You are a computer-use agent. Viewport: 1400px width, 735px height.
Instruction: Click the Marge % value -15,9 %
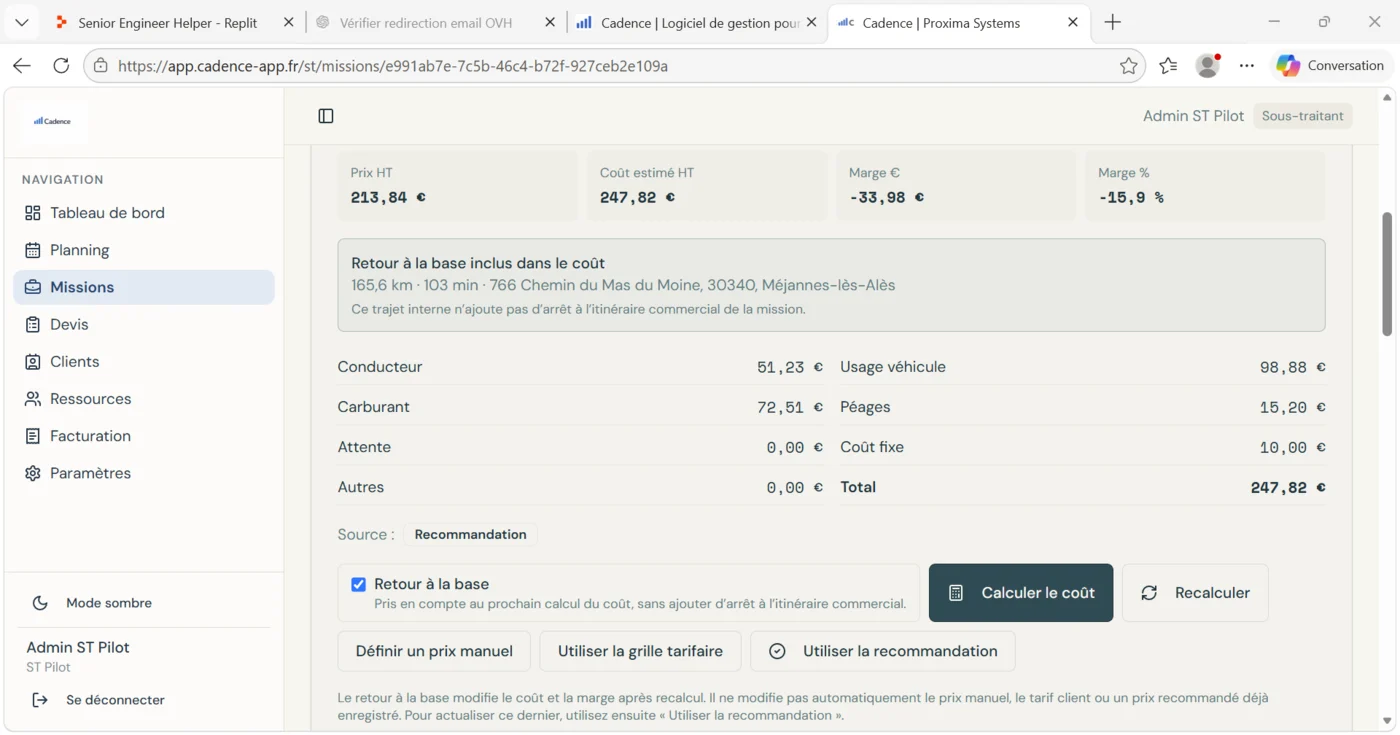click(x=1131, y=198)
